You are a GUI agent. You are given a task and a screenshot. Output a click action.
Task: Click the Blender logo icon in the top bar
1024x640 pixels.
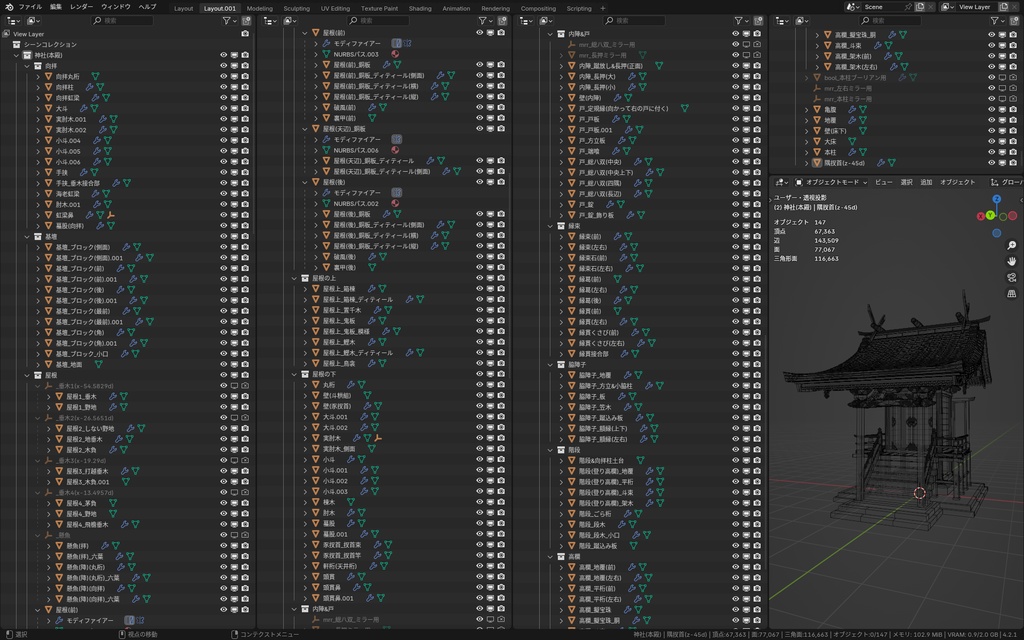8,7
